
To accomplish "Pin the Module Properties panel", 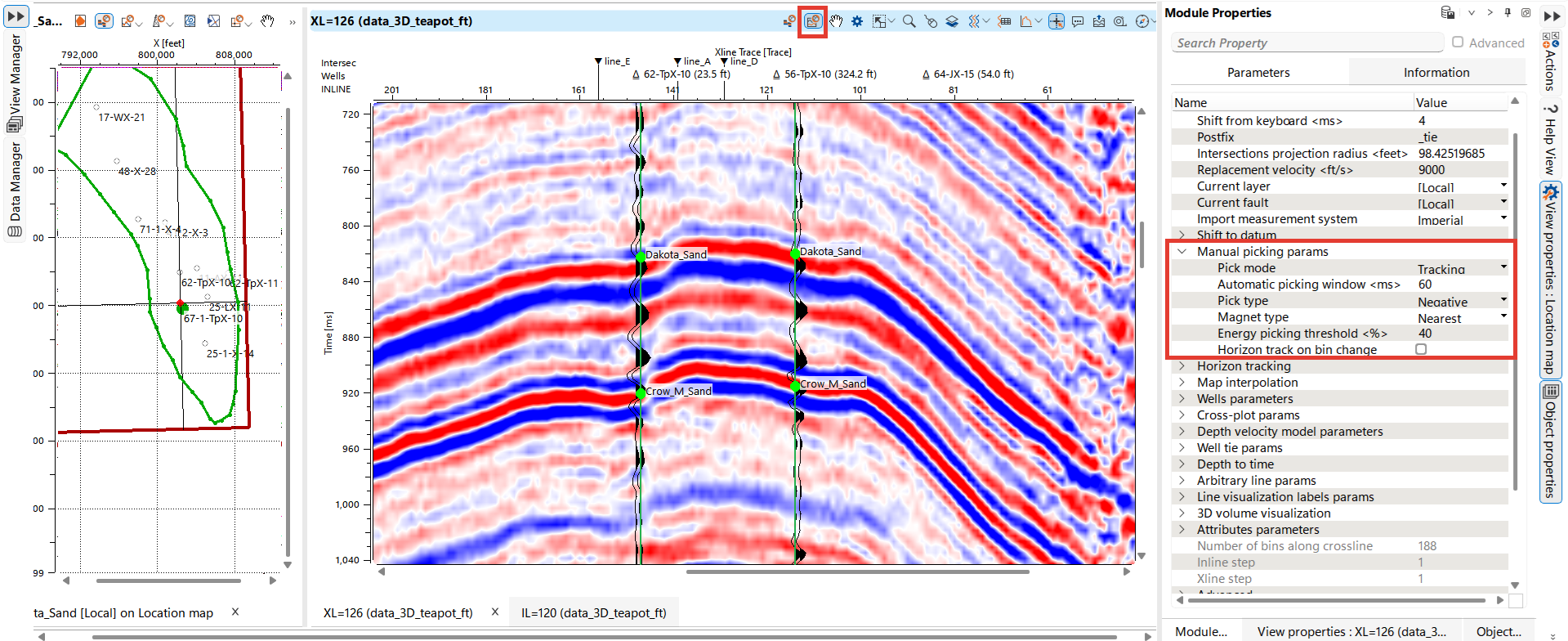I will coord(1508,13).
